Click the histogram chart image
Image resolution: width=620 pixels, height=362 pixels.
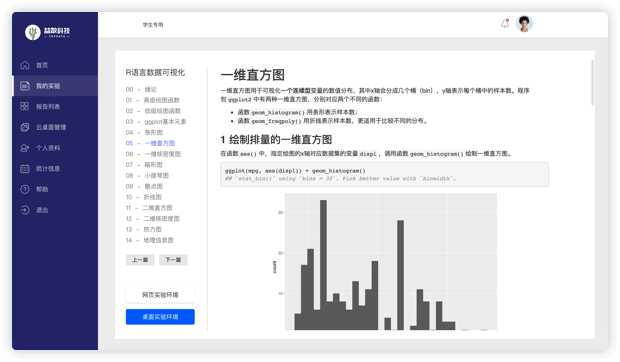click(x=384, y=262)
